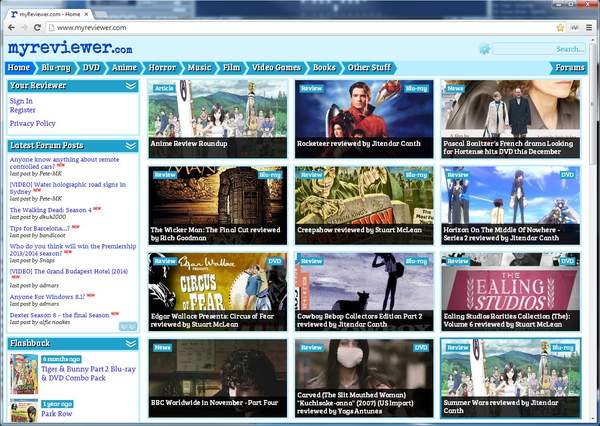Click the myreviewer.com site logo

70,48
